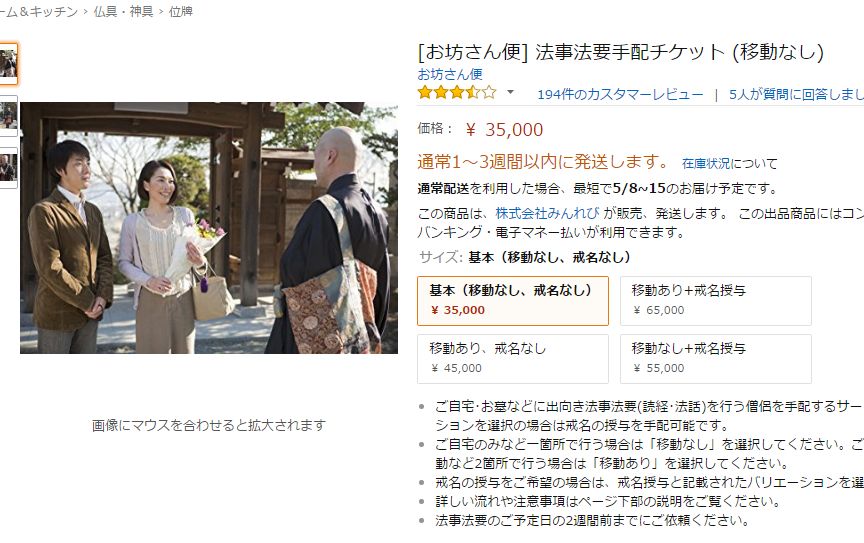Select the first product thumbnail

click(x=8, y=64)
